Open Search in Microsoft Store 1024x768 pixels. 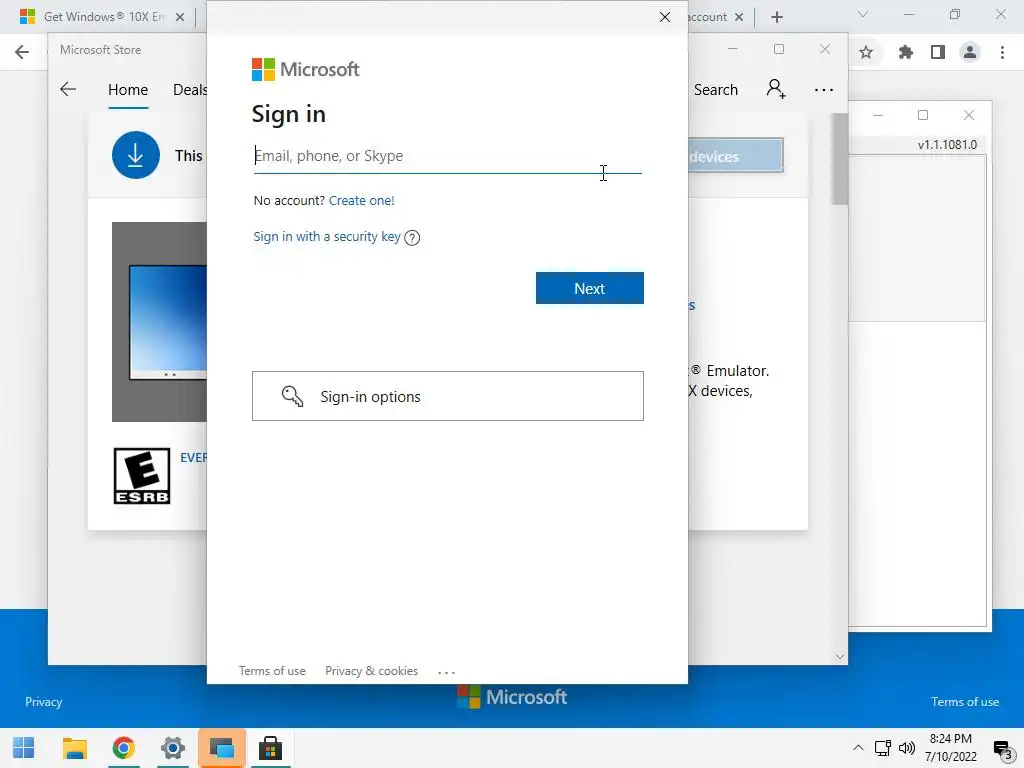pos(716,89)
